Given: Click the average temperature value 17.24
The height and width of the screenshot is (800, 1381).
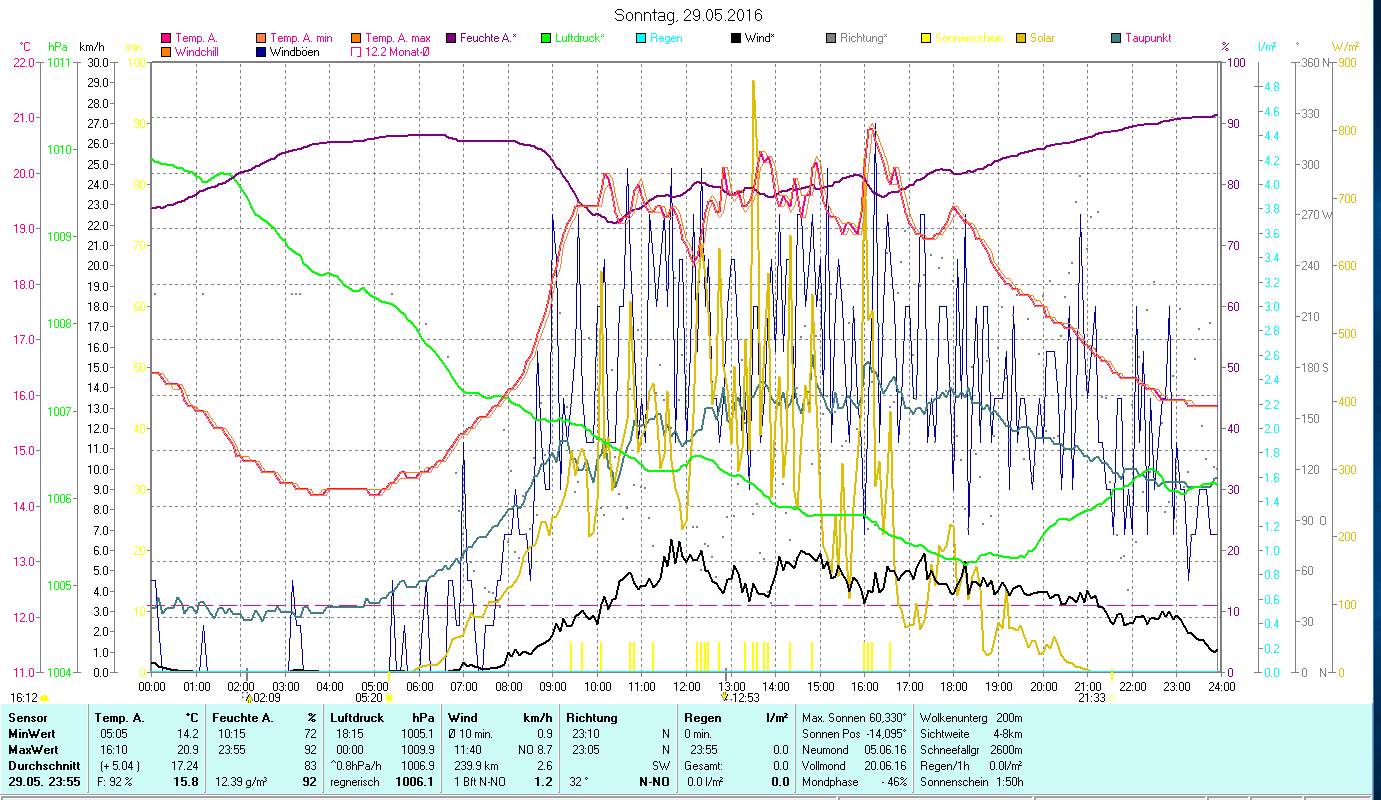Looking at the screenshot, I should click(185, 765).
